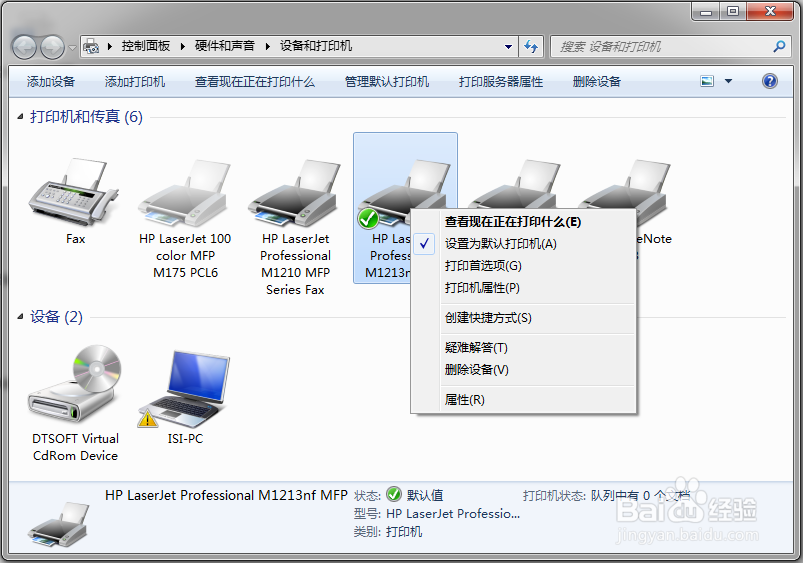Screen dimensions: 803x563
Task: Click 打印服务器属性 toolbar button
Action: tap(501, 81)
